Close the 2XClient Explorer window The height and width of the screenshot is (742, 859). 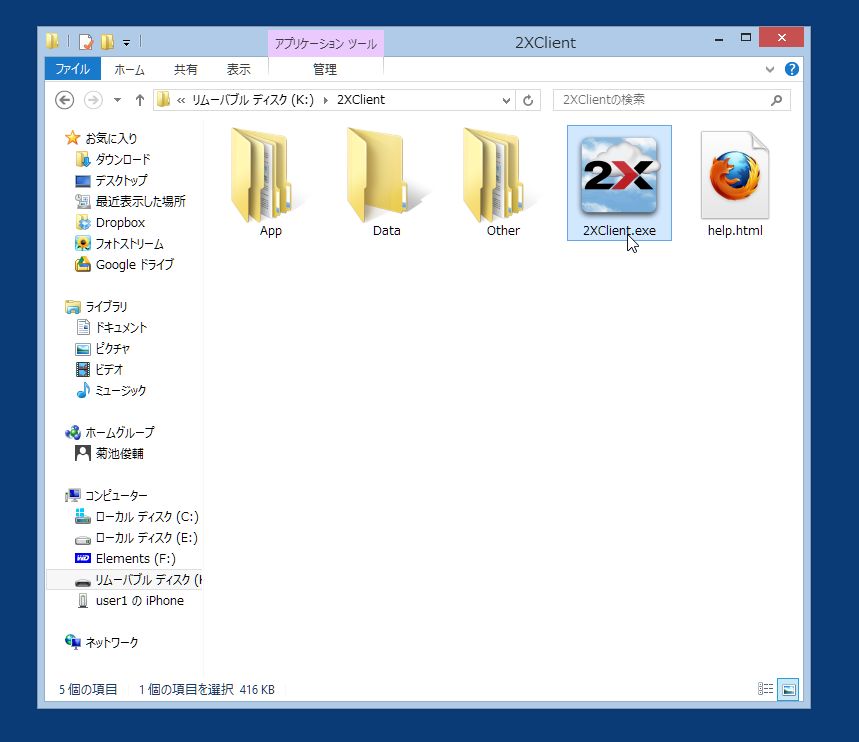point(782,37)
